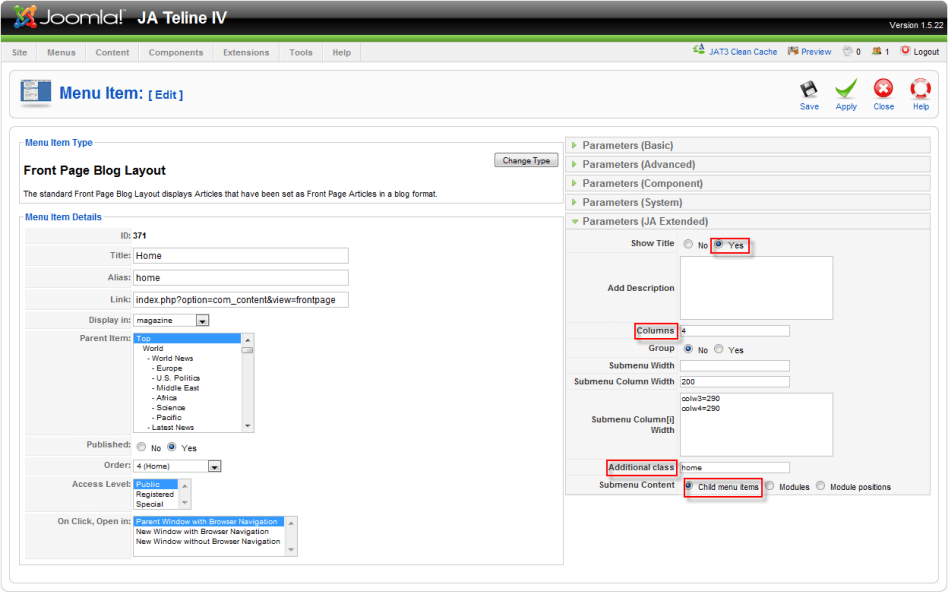This screenshot has width=949, height=593.
Task: Click the Submenu Width field
Action: point(734,365)
